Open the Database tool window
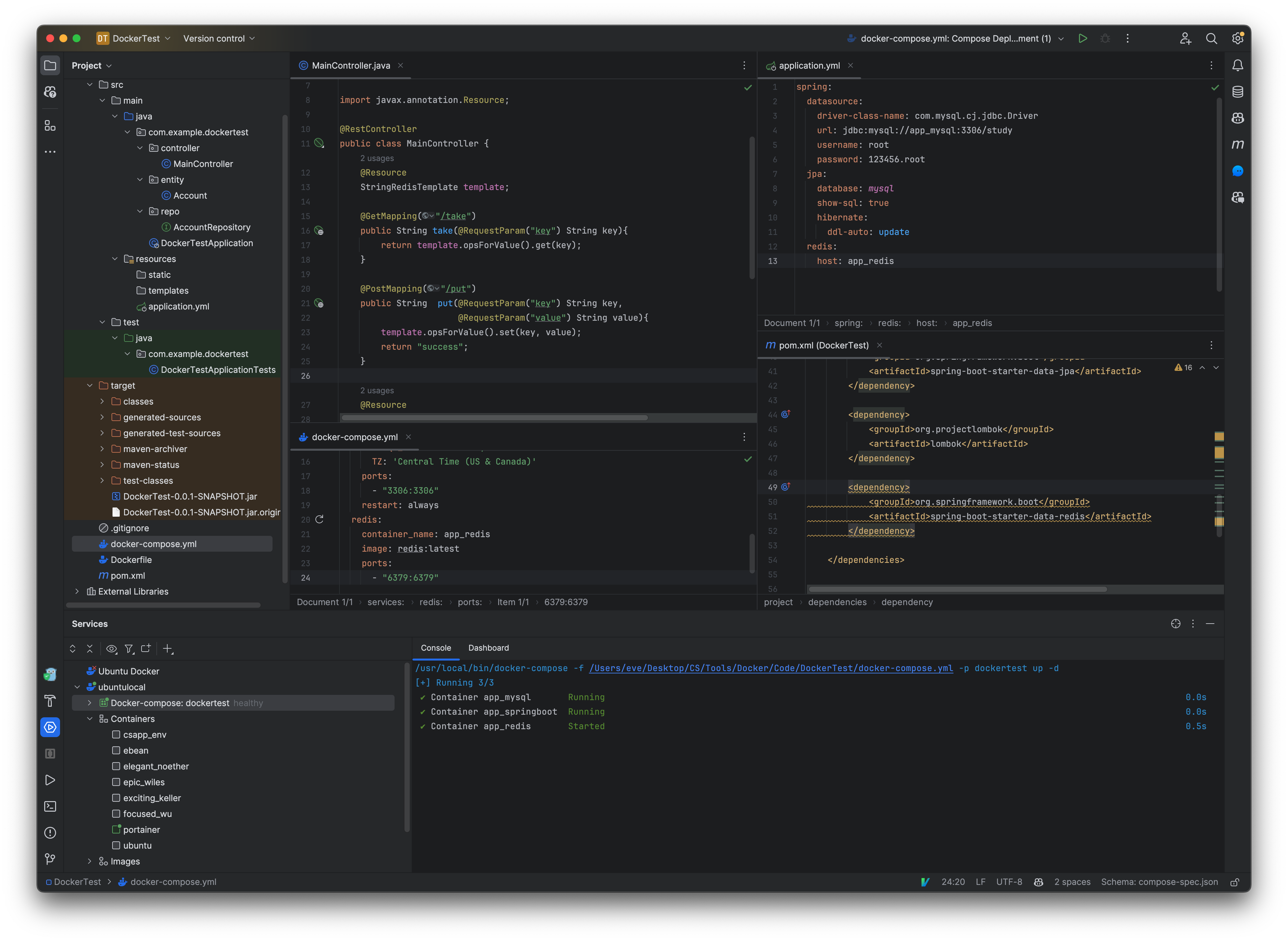Screen dimensions: 1288x941 [1238, 92]
